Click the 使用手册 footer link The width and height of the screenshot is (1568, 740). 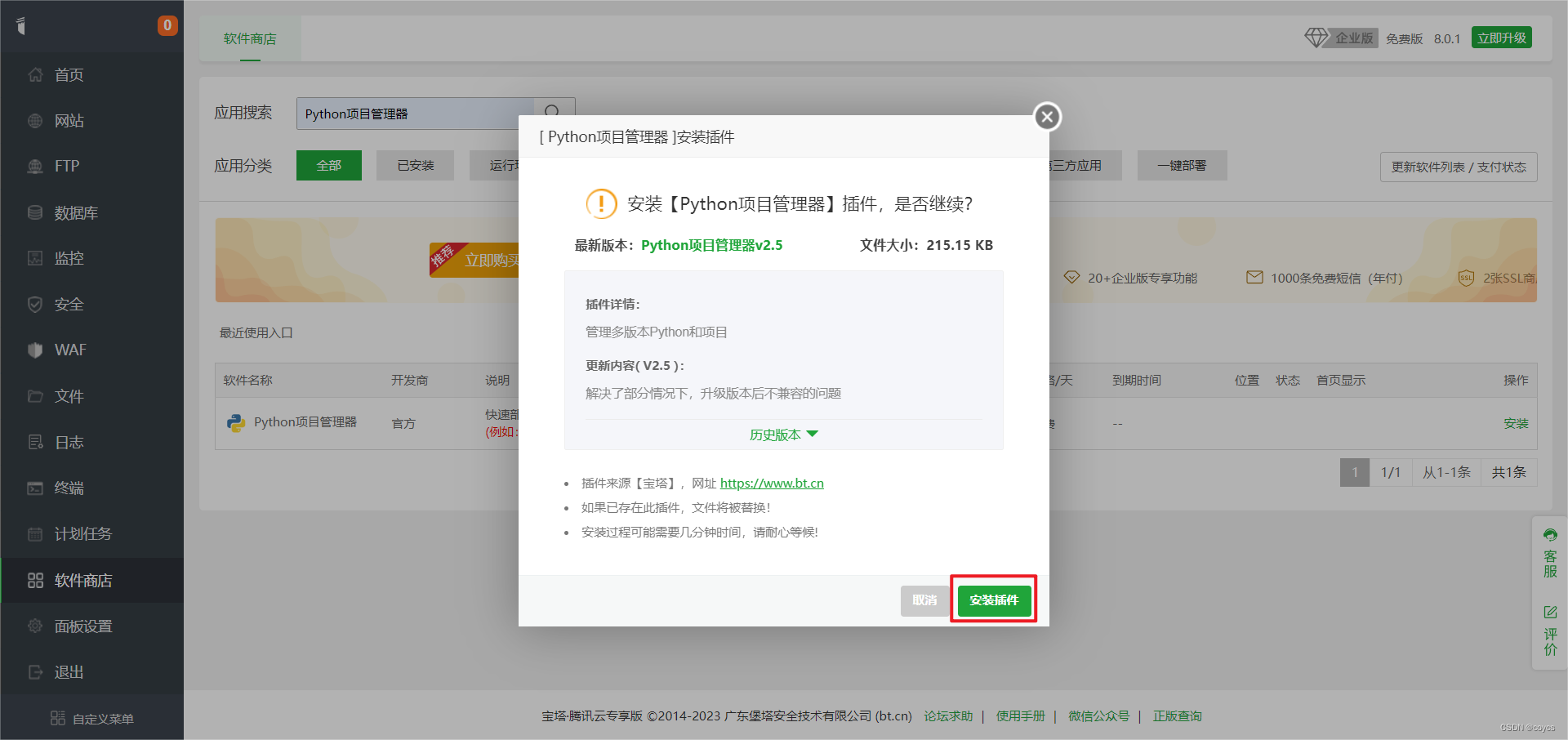(x=1020, y=716)
